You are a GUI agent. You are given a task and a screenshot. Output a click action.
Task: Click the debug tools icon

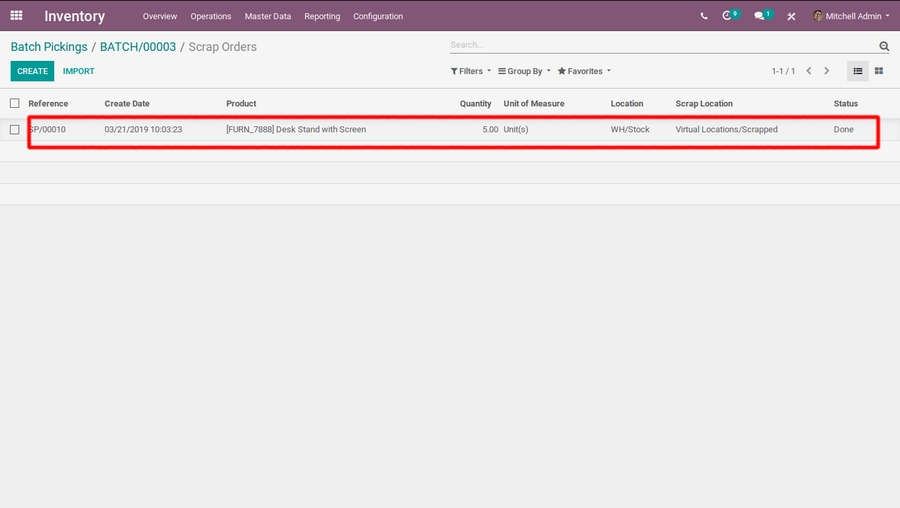pyautogui.click(x=791, y=16)
